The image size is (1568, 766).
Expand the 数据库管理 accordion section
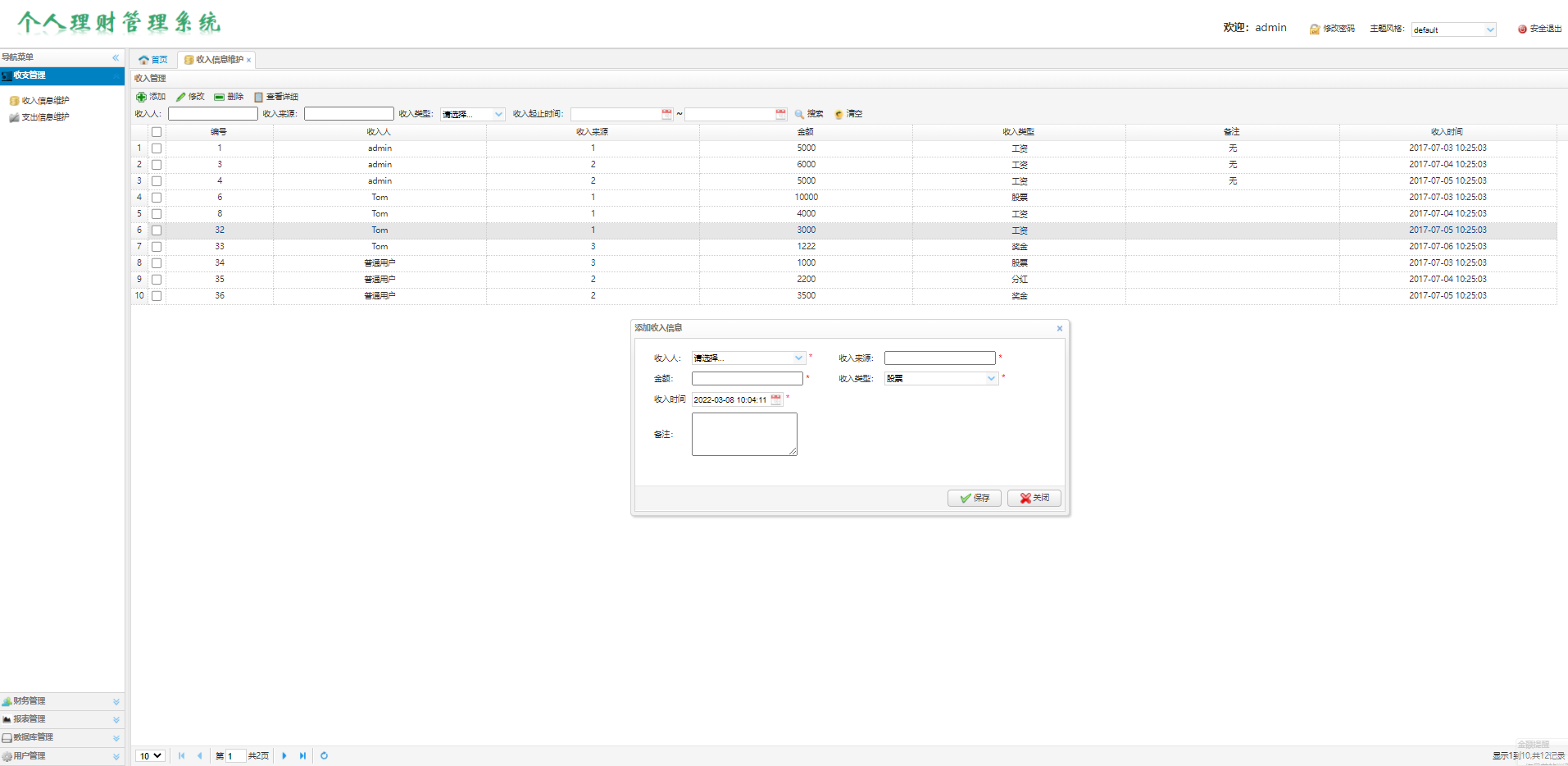pyautogui.click(x=61, y=737)
